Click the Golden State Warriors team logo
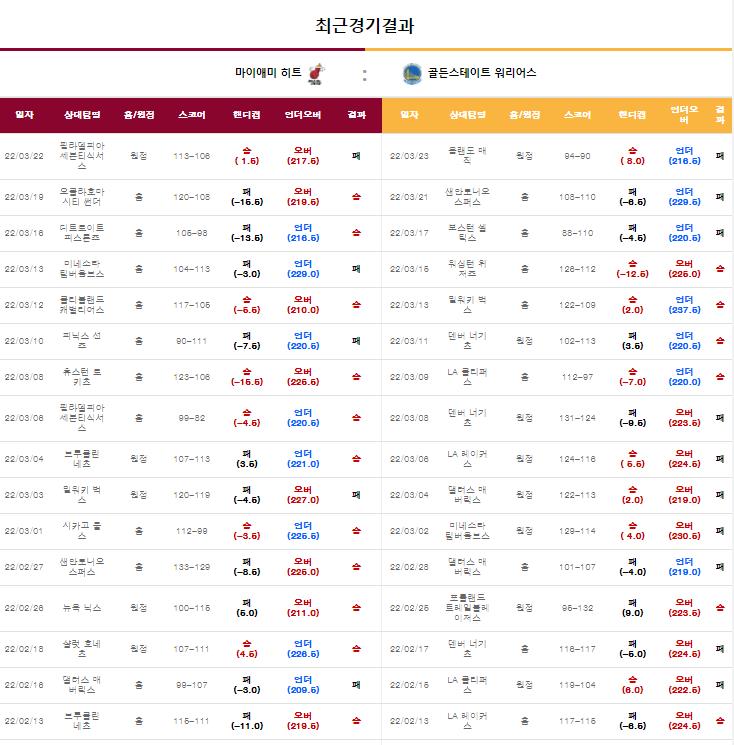 tap(412, 74)
